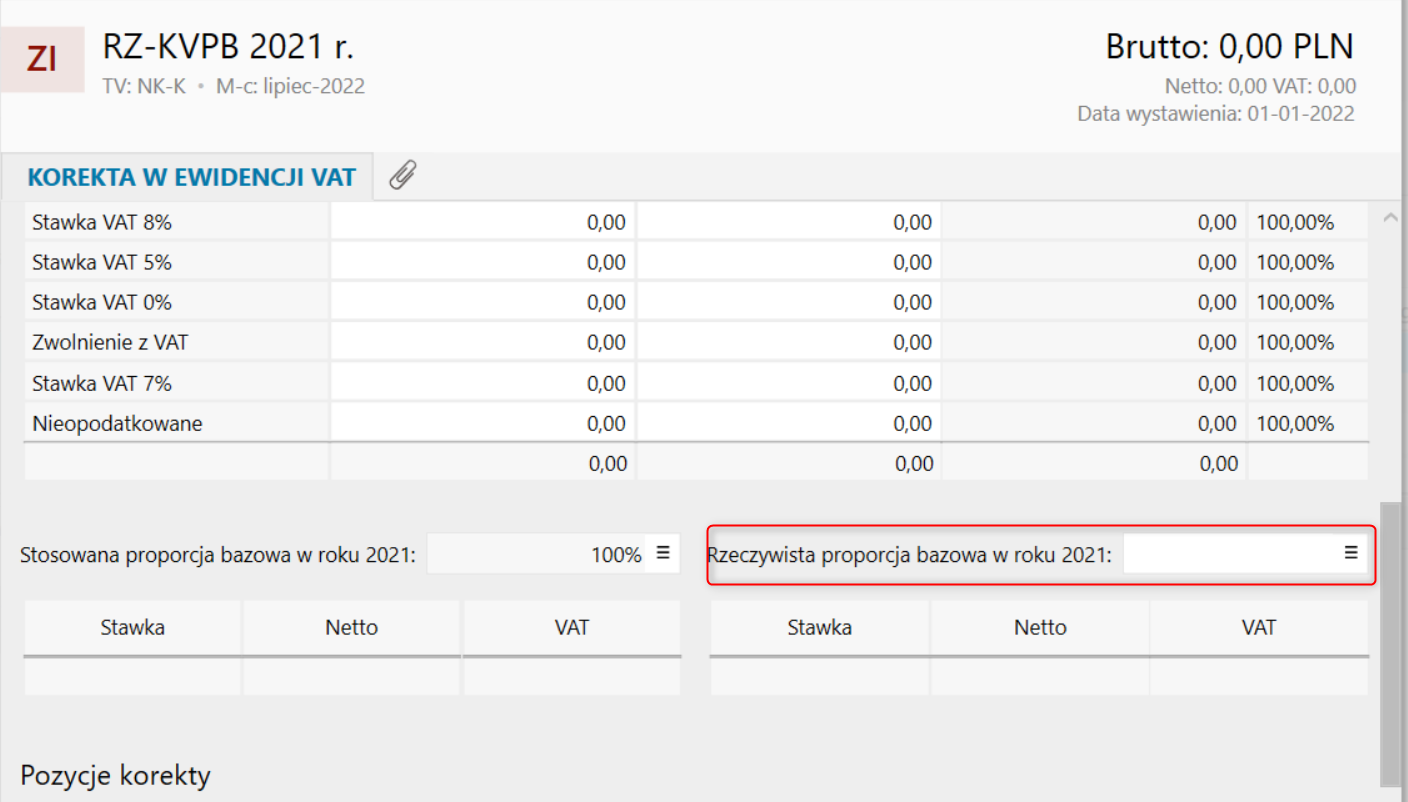Click the scrollbar up arrow
The height and width of the screenshot is (802, 1408).
tap(1389, 218)
